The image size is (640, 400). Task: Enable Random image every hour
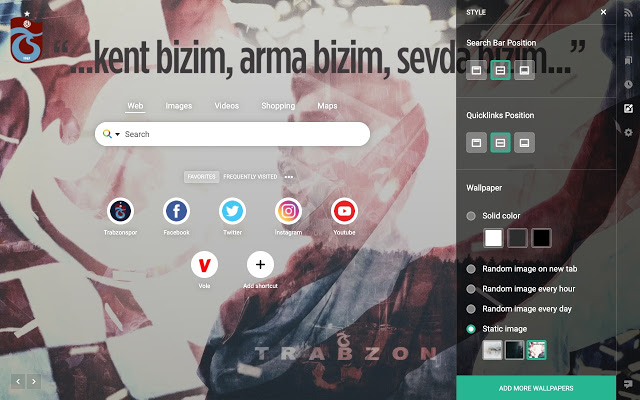click(472, 289)
